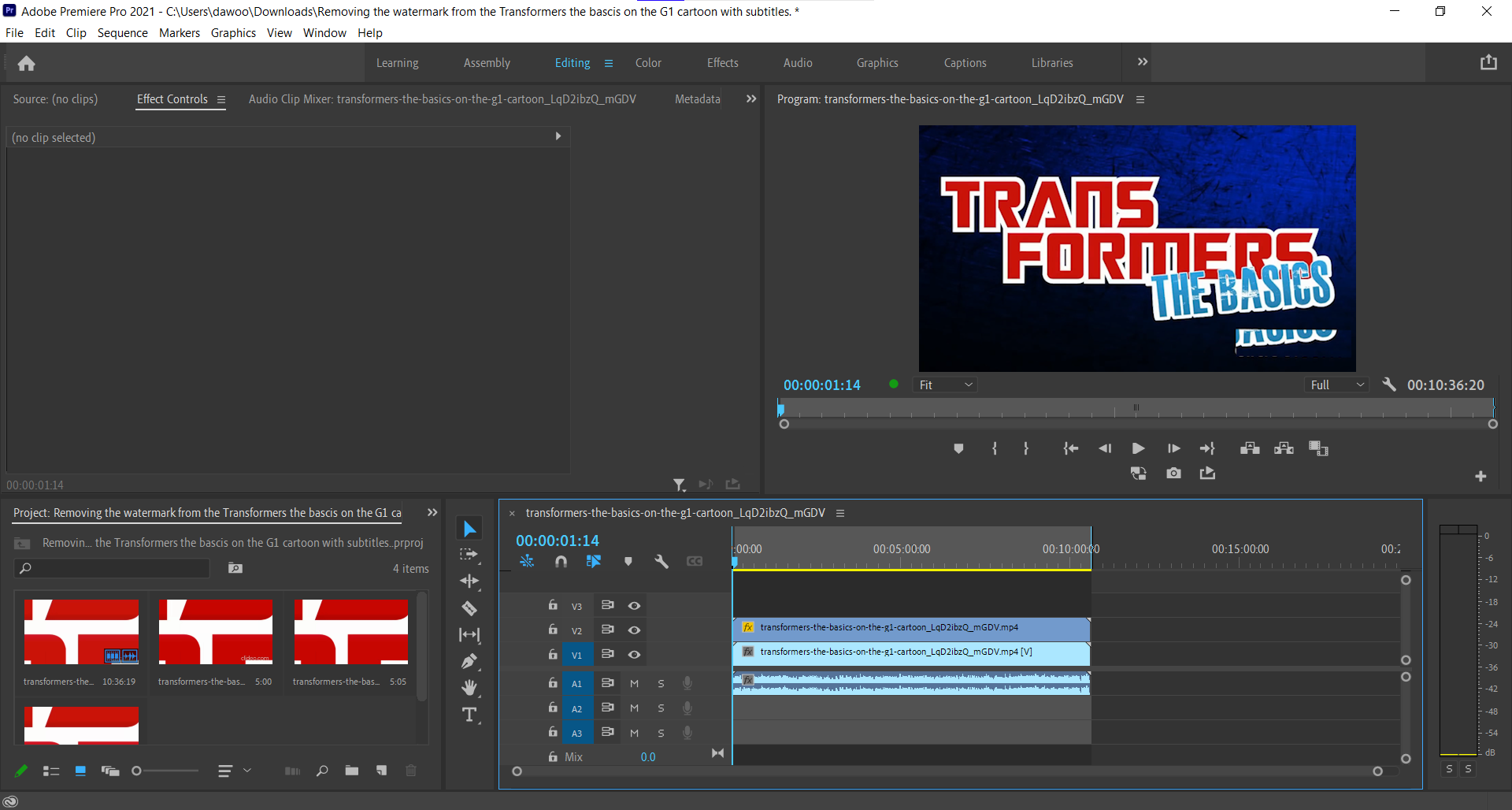Select the Type tool
This screenshot has width=1512, height=810.
coord(469,714)
